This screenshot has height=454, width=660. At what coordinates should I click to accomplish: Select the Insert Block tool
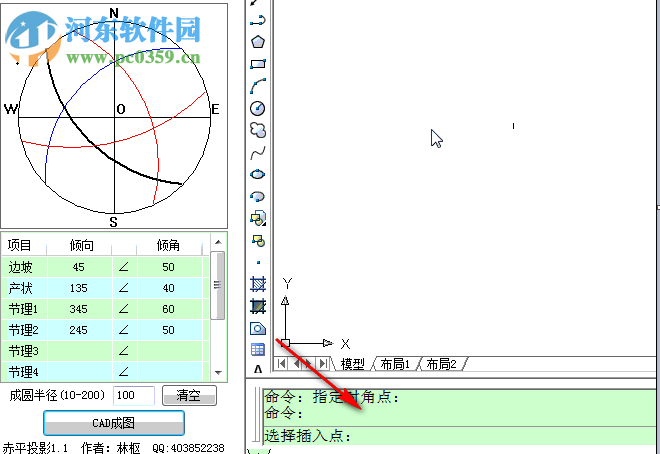[x=258, y=218]
